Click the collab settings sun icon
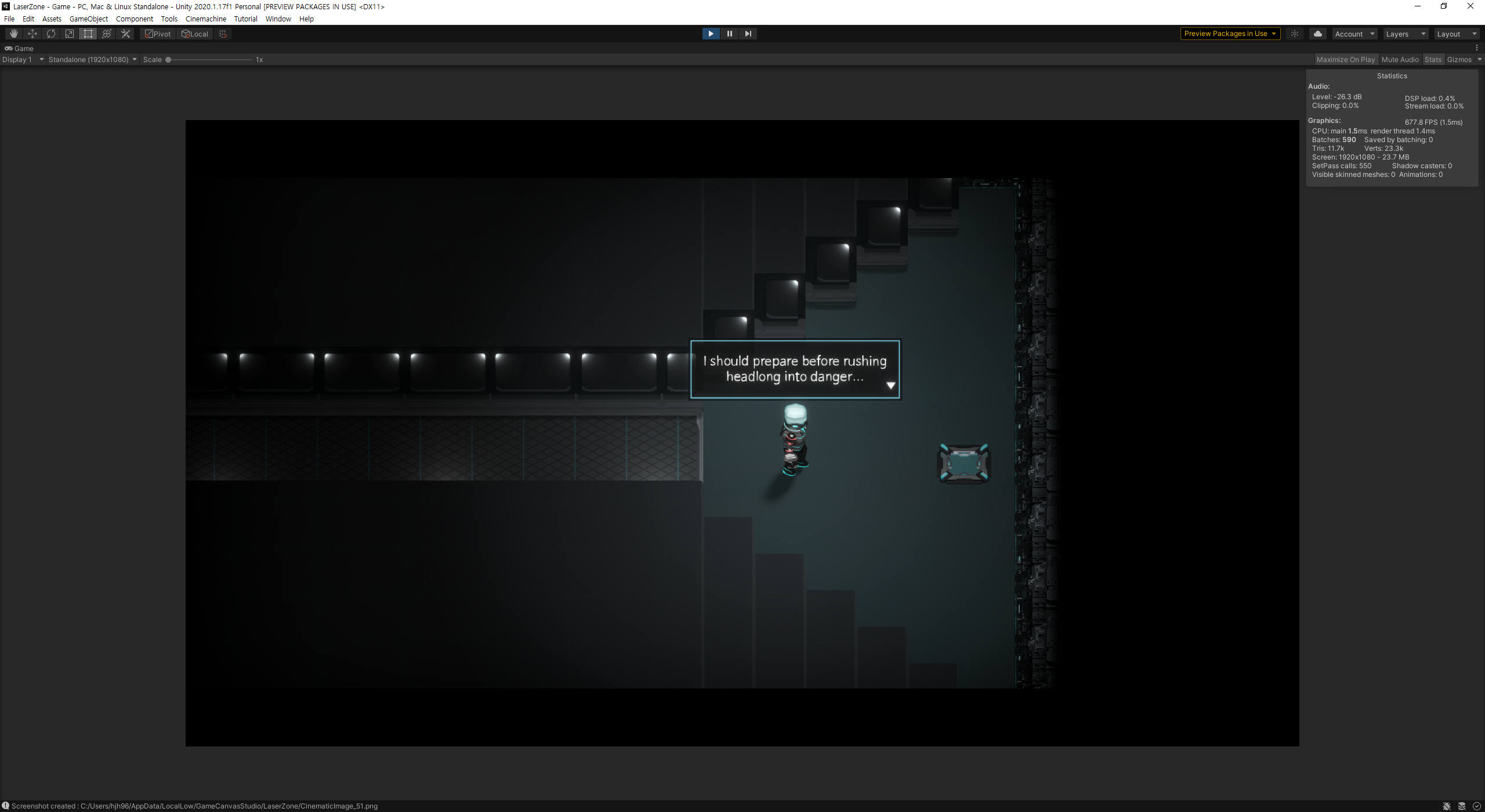This screenshot has width=1485, height=812. coord(1295,34)
